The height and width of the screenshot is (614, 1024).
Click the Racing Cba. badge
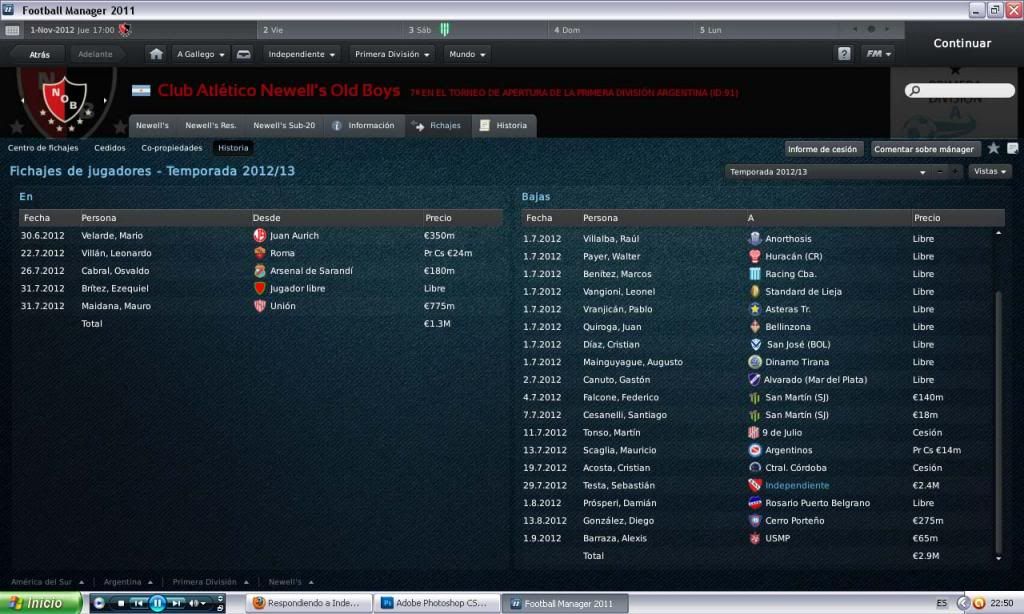[x=754, y=274]
